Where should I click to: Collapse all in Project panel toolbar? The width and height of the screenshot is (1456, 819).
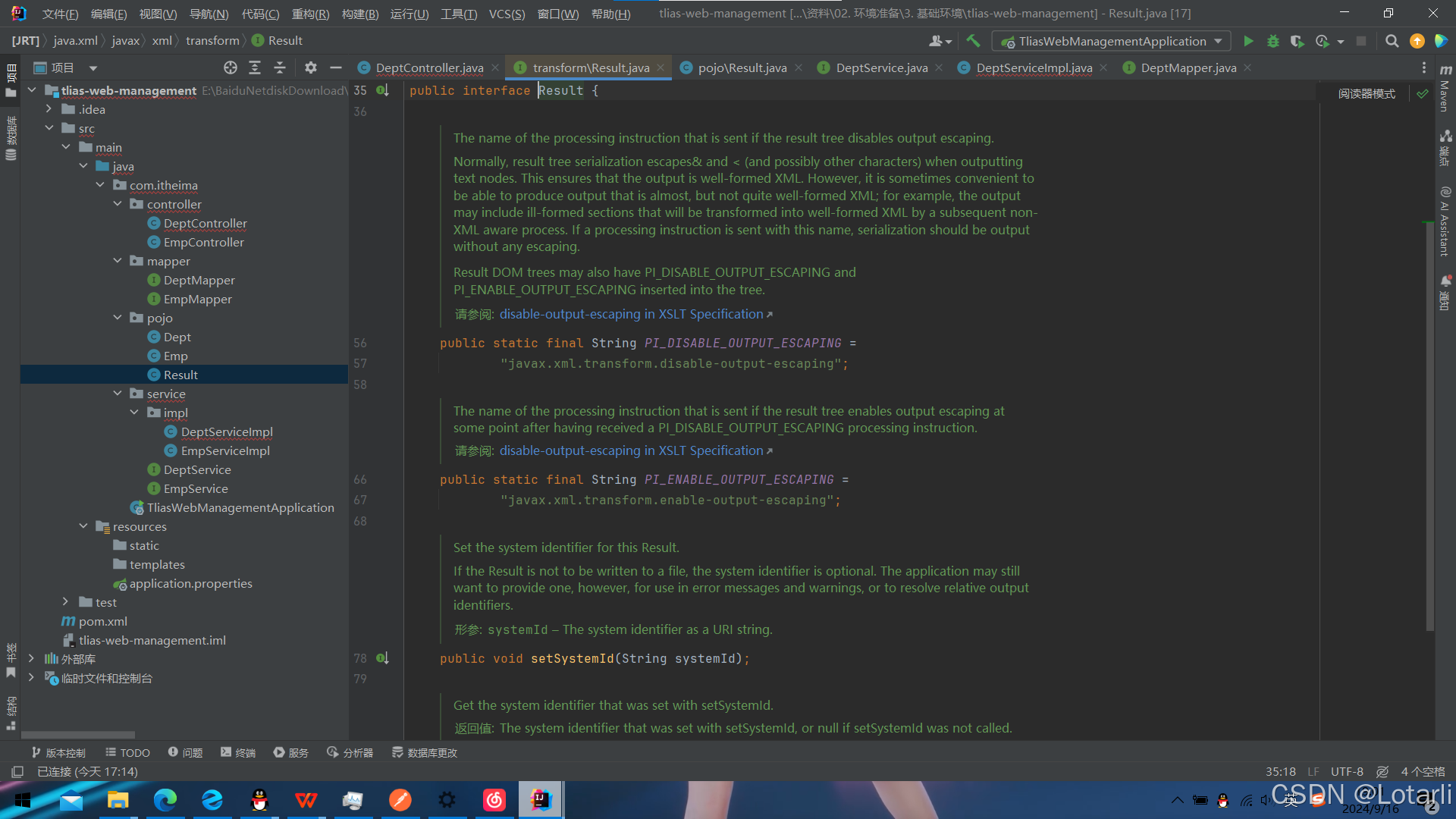click(279, 67)
